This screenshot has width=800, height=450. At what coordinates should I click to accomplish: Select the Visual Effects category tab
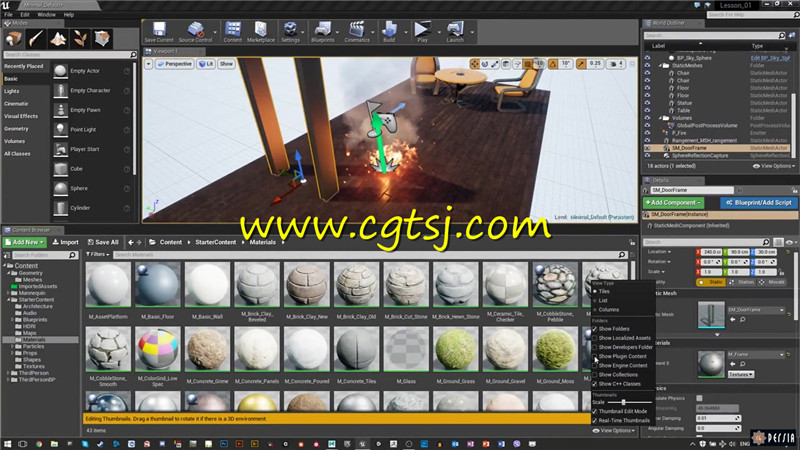pos(24,116)
